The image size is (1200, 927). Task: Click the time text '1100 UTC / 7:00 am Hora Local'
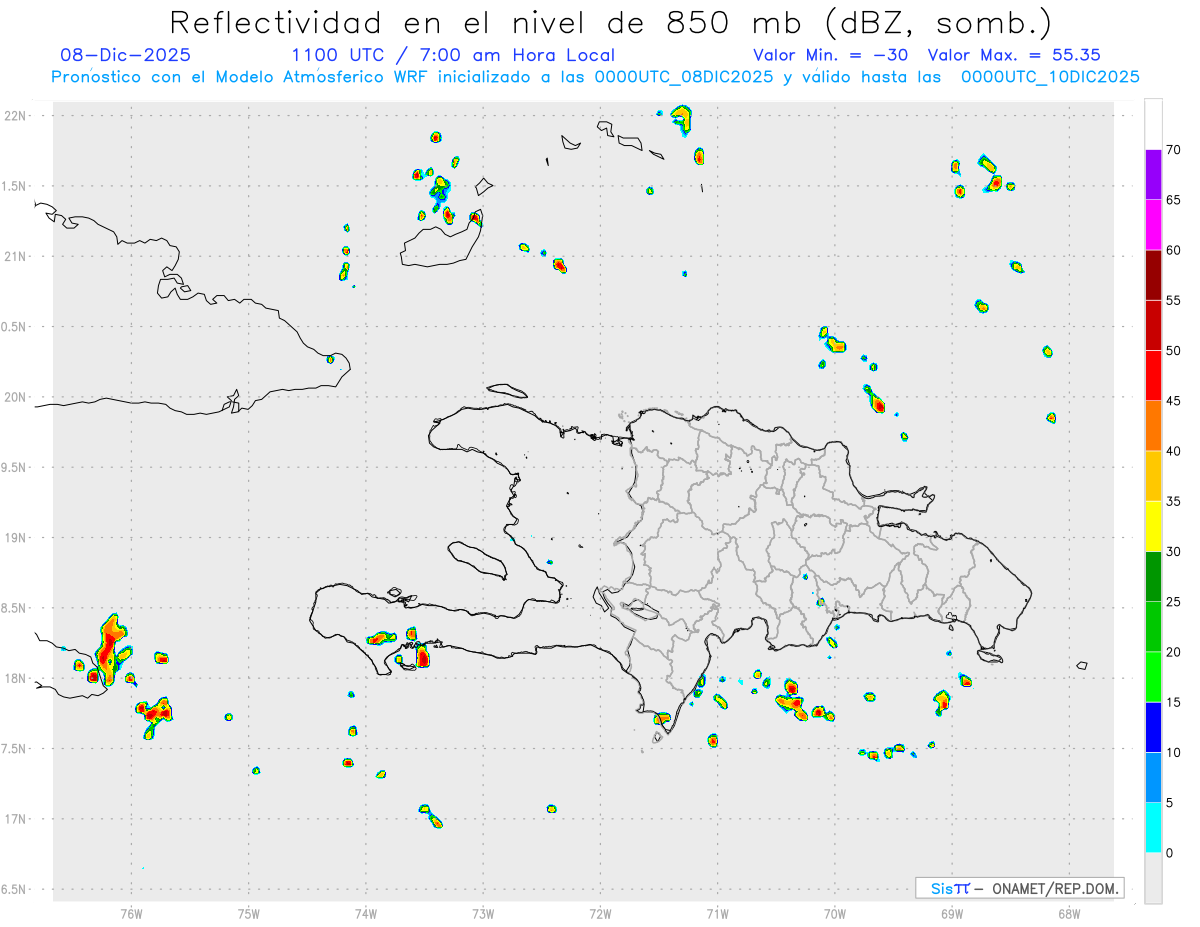coord(453,55)
